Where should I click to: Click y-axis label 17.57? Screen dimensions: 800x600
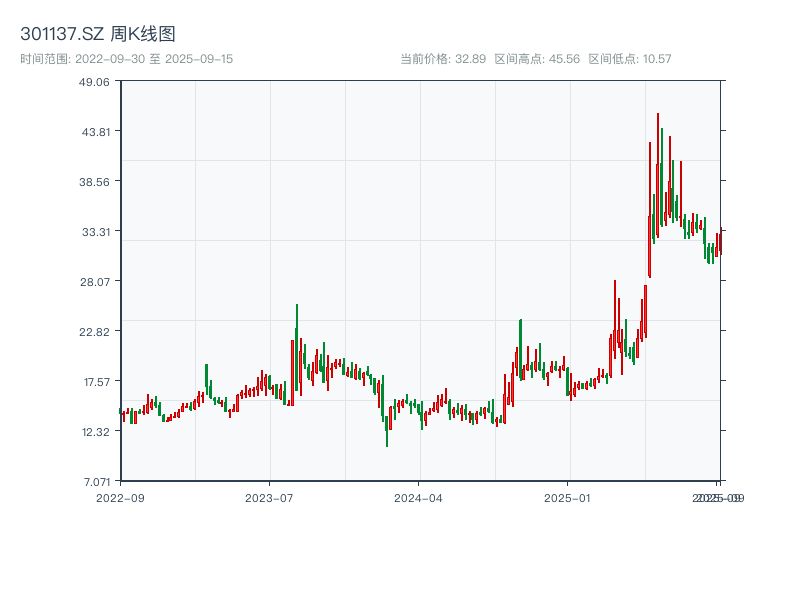click(x=97, y=382)
